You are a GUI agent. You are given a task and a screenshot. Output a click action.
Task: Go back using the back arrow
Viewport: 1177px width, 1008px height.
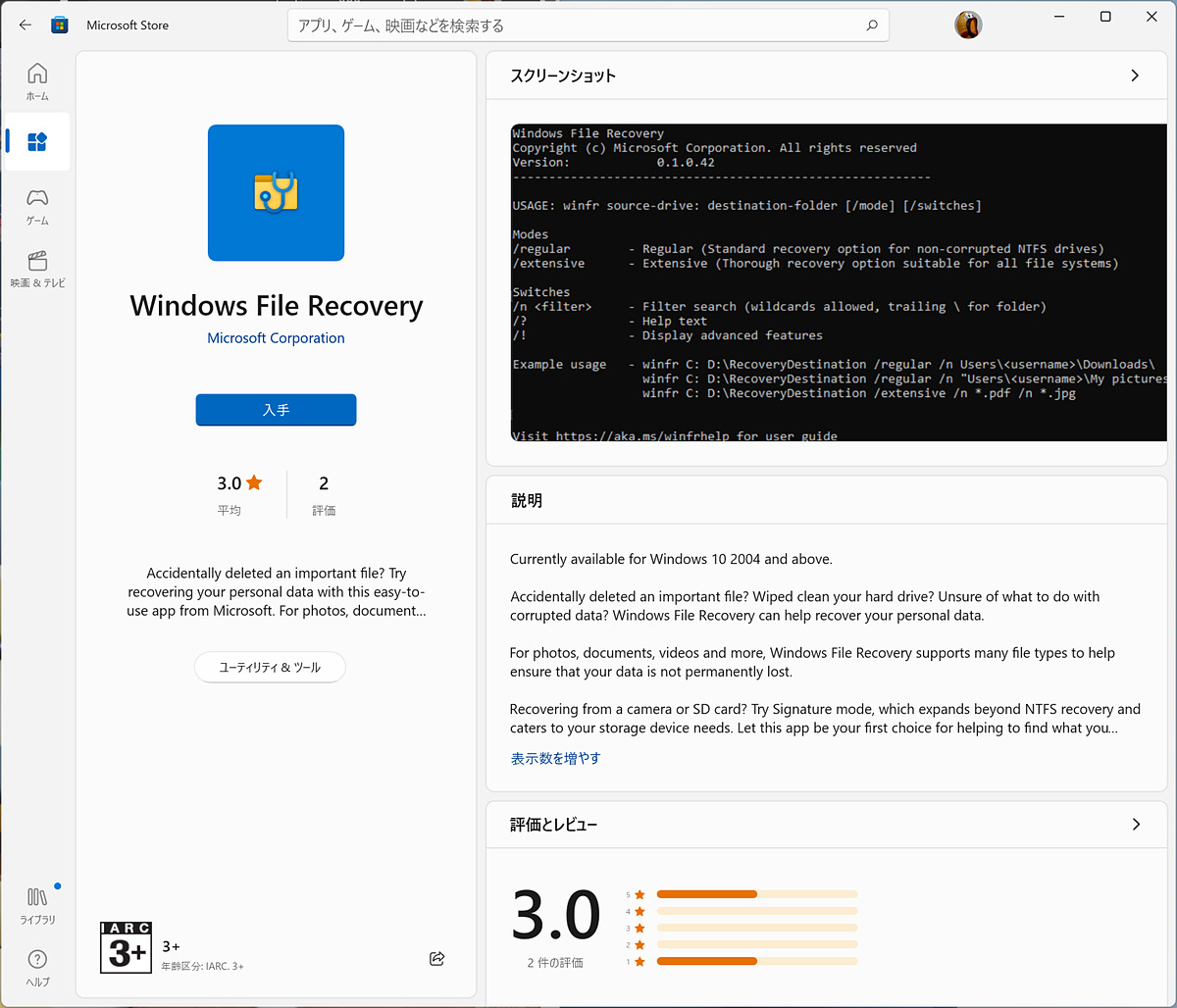point(26,25)
